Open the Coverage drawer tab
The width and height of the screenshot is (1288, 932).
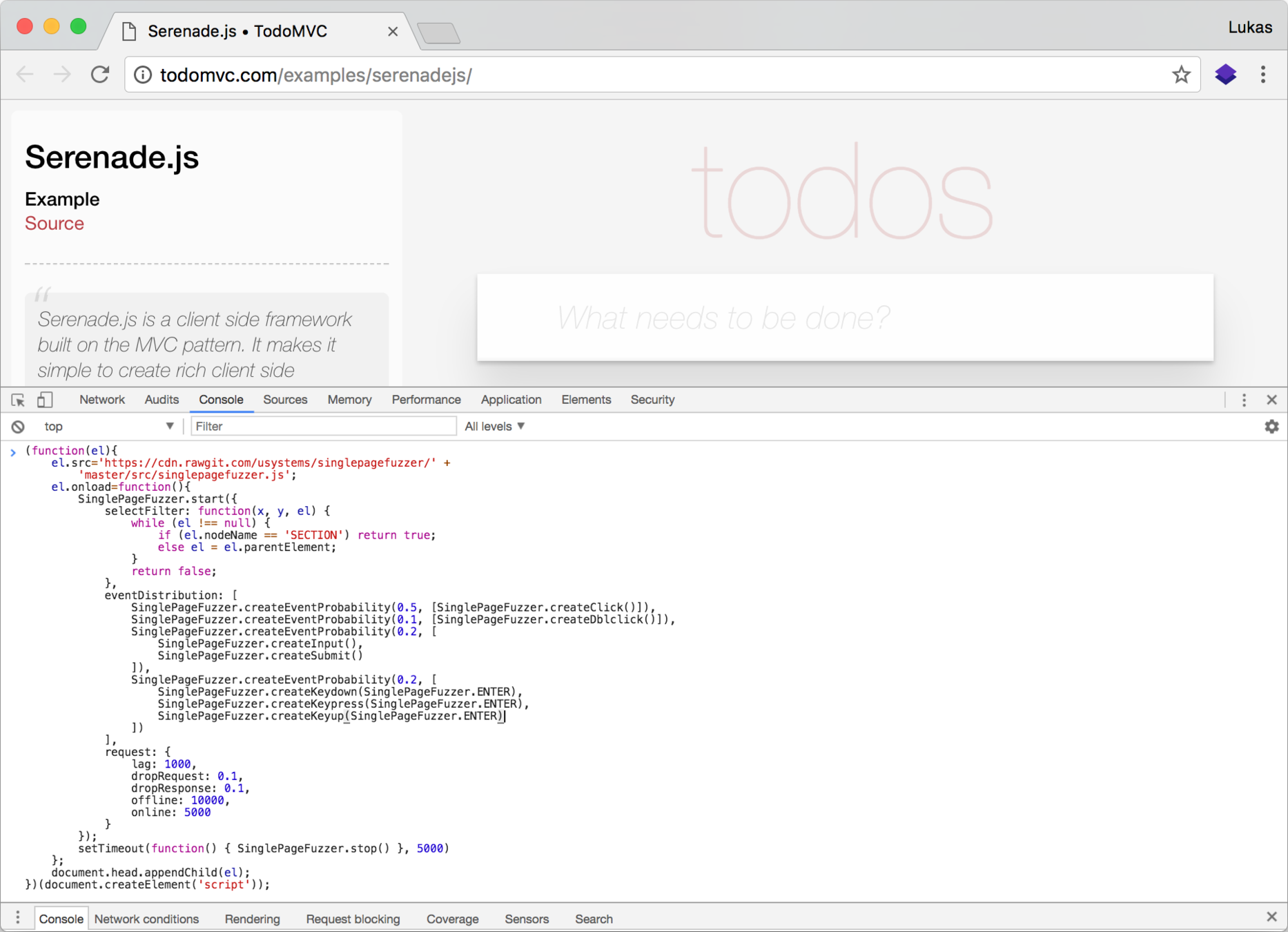point(452,919)
